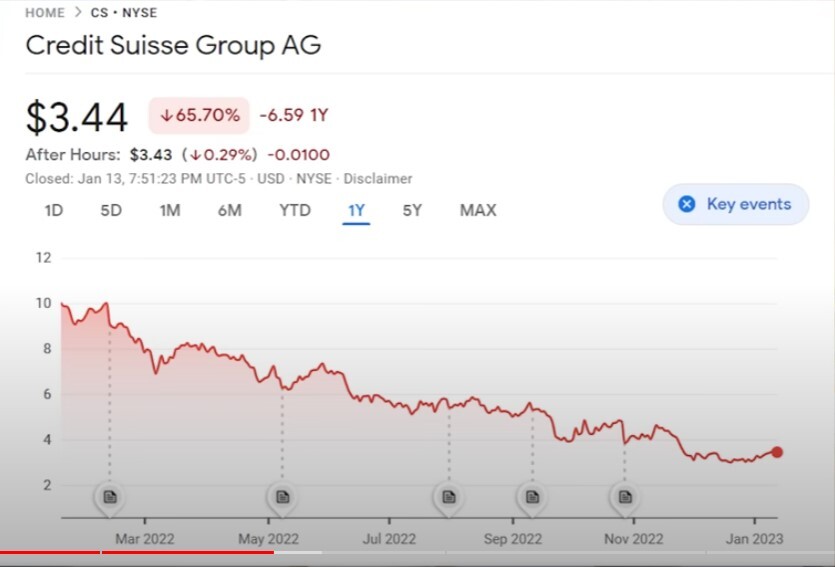Click the X icon in Key events chip
This screenshot has height=567, width=835.
point(687,204)
